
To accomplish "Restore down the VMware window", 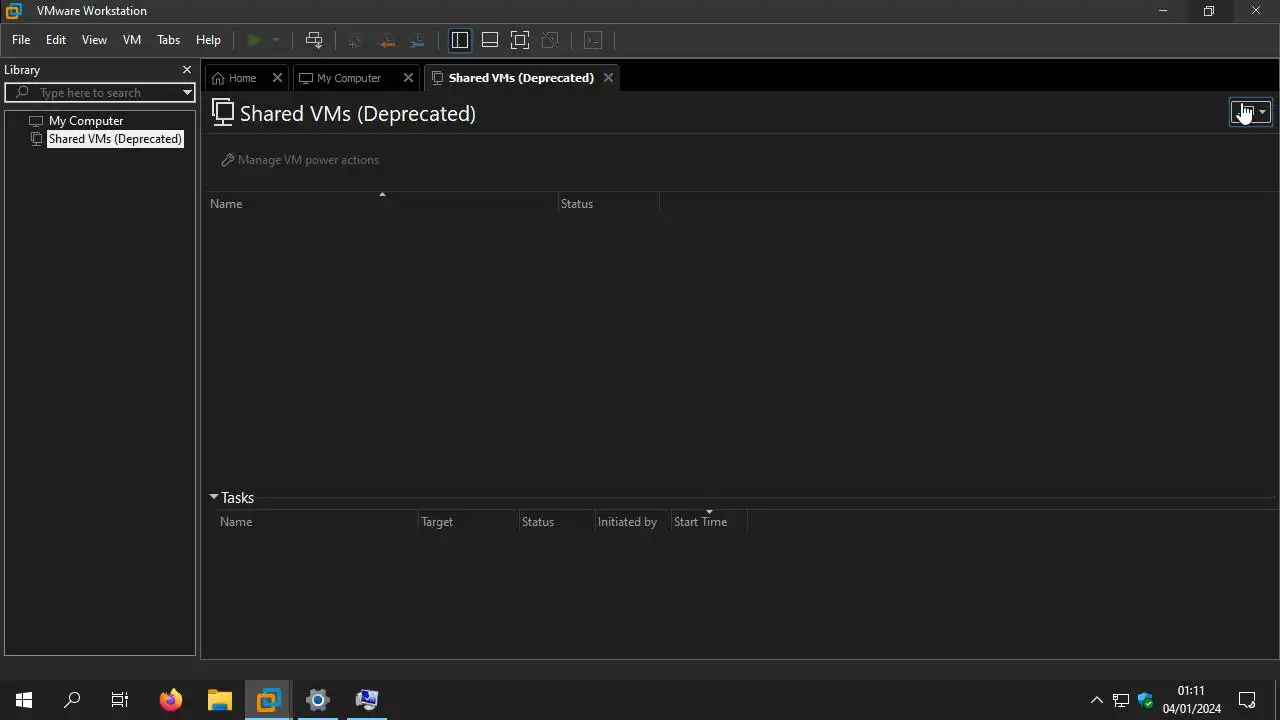I will pyautogui.click(x=1209, y=11).
